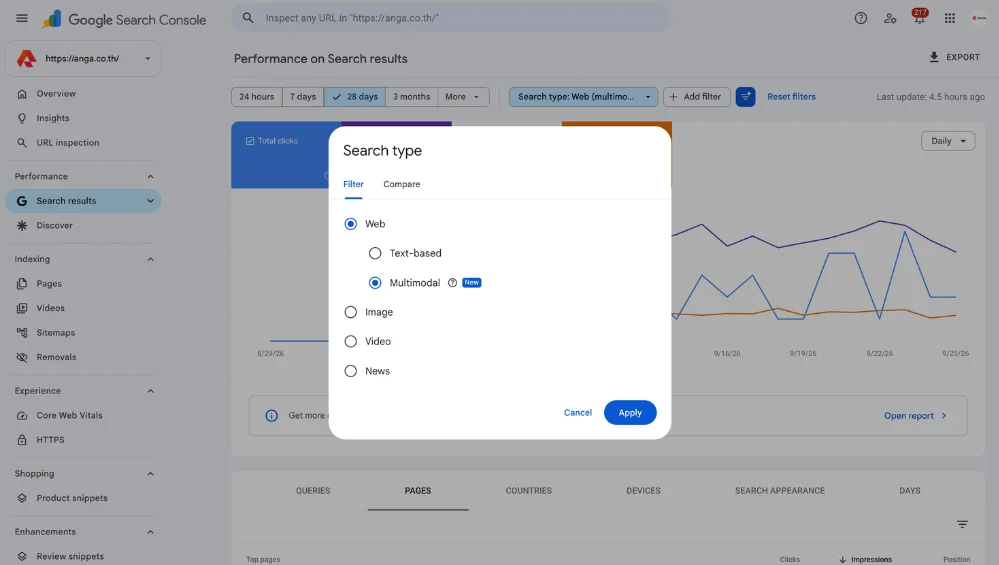Click the Open report link
This screenshot has height=565, width=999.
(915, 416)
